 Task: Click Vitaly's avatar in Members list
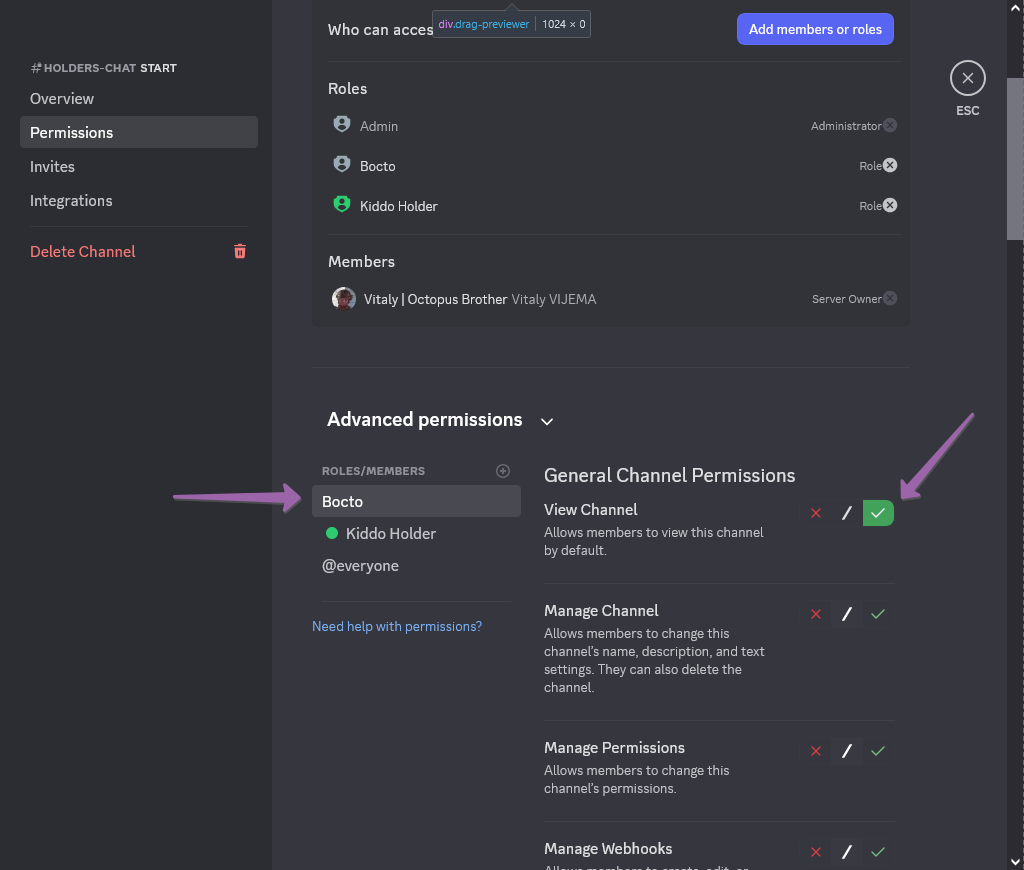[343, 298]
